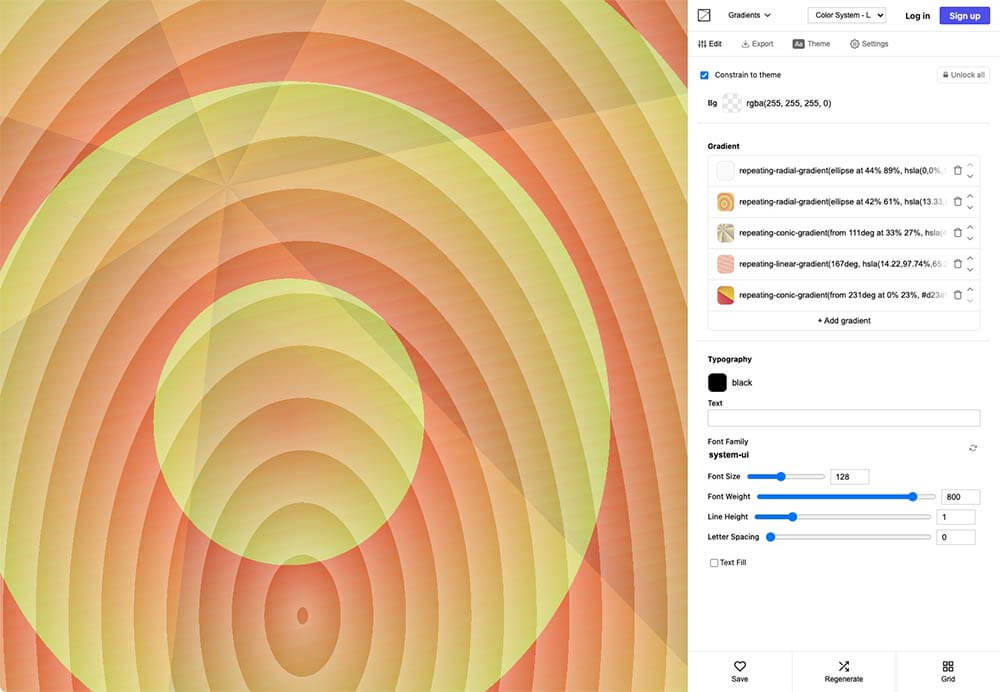Click the Line Height value field
This screenshot has width=1000, height=692.
(x=955, y=517)
